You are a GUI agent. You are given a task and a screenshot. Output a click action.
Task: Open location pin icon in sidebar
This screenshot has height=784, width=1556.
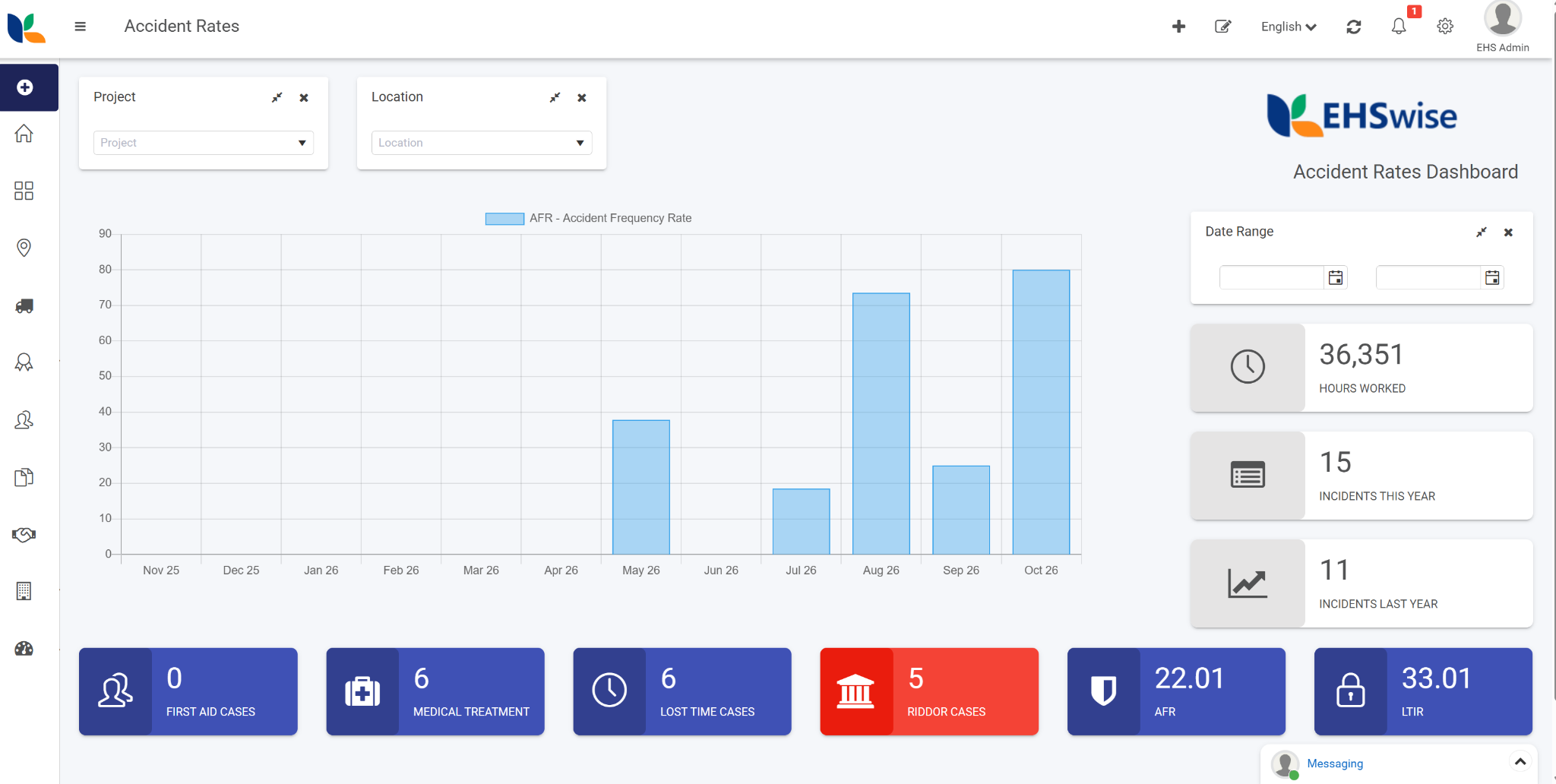click(24, 248)
